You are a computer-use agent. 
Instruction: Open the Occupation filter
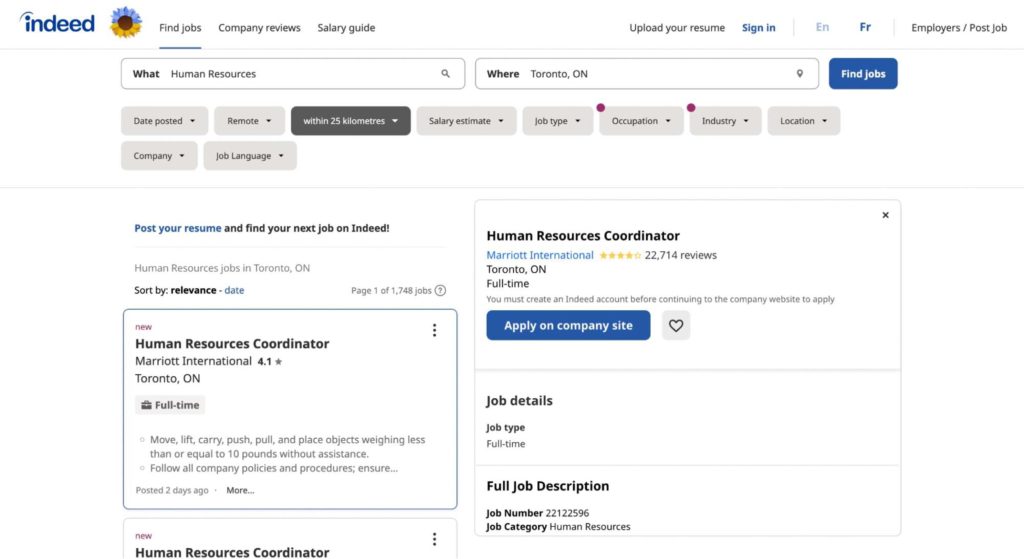coord(641,121)
